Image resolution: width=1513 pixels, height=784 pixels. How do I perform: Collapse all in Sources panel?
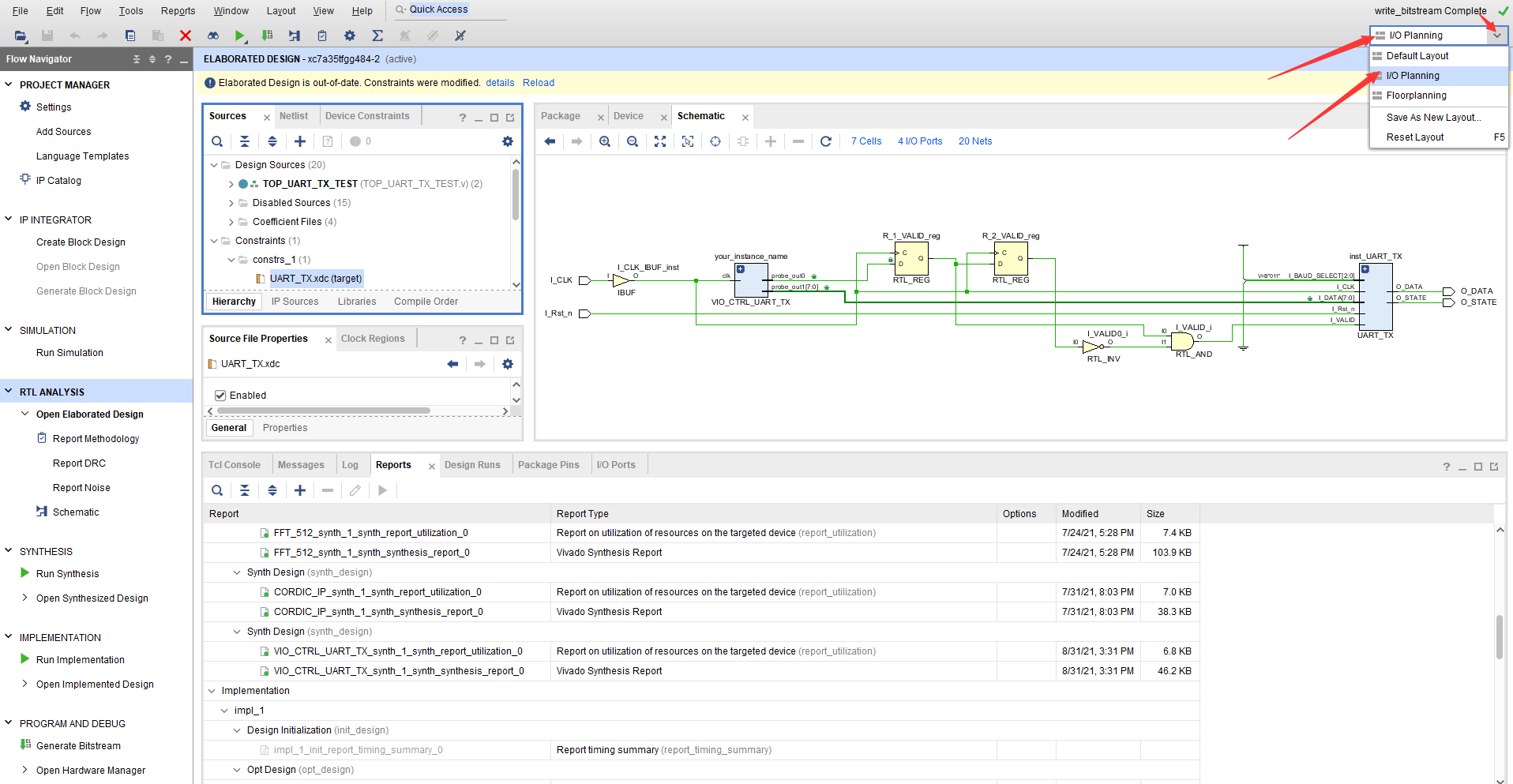pos(245,141)
